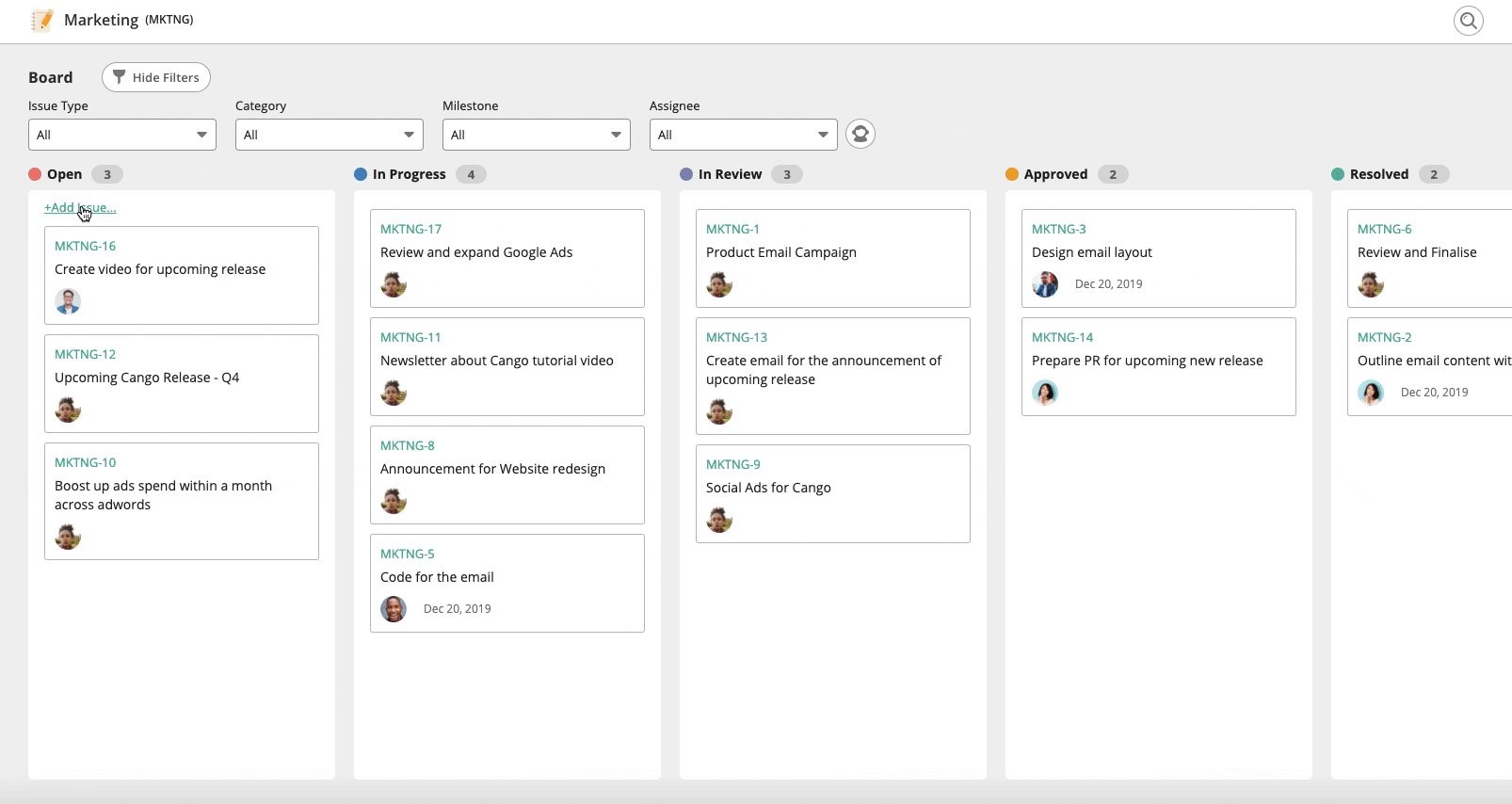
Task: Click the Marketing project notepad icon
Action: [x=41, y=20]
